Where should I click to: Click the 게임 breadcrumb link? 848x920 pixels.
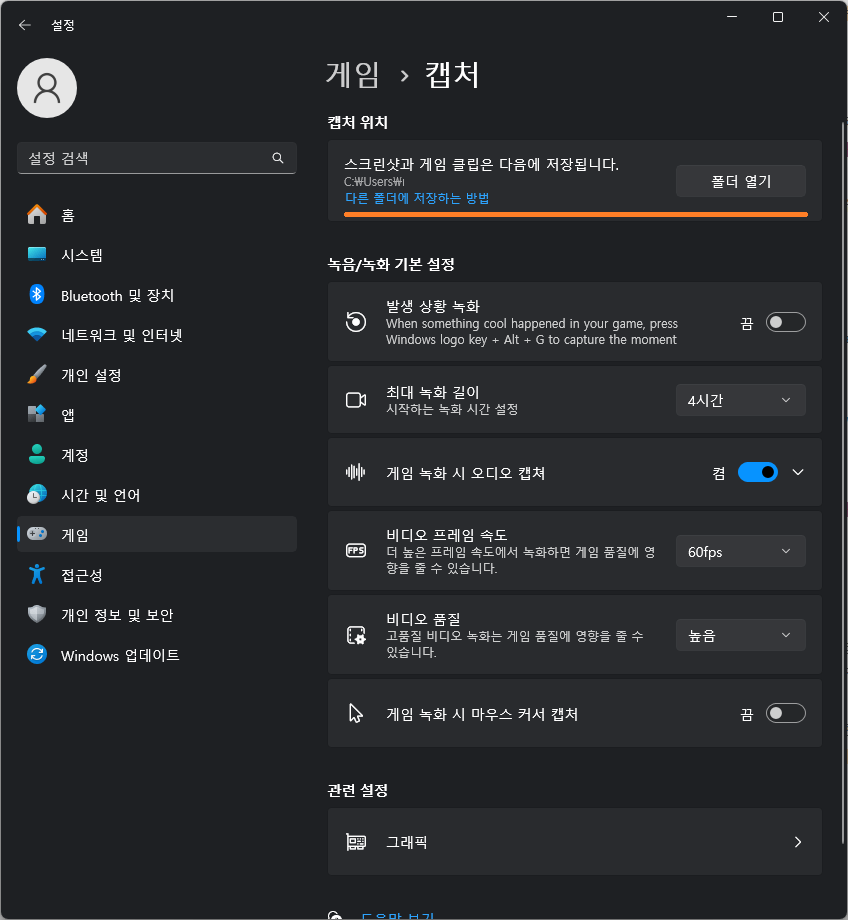[353, 75]
